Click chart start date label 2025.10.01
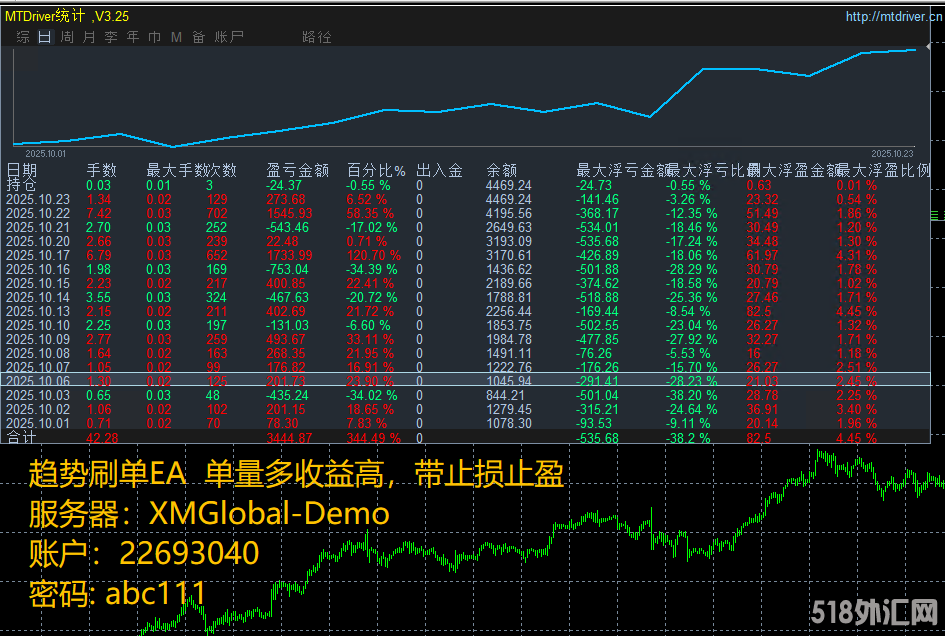Screen dimensions: 945x636 [x=46, y=154]
